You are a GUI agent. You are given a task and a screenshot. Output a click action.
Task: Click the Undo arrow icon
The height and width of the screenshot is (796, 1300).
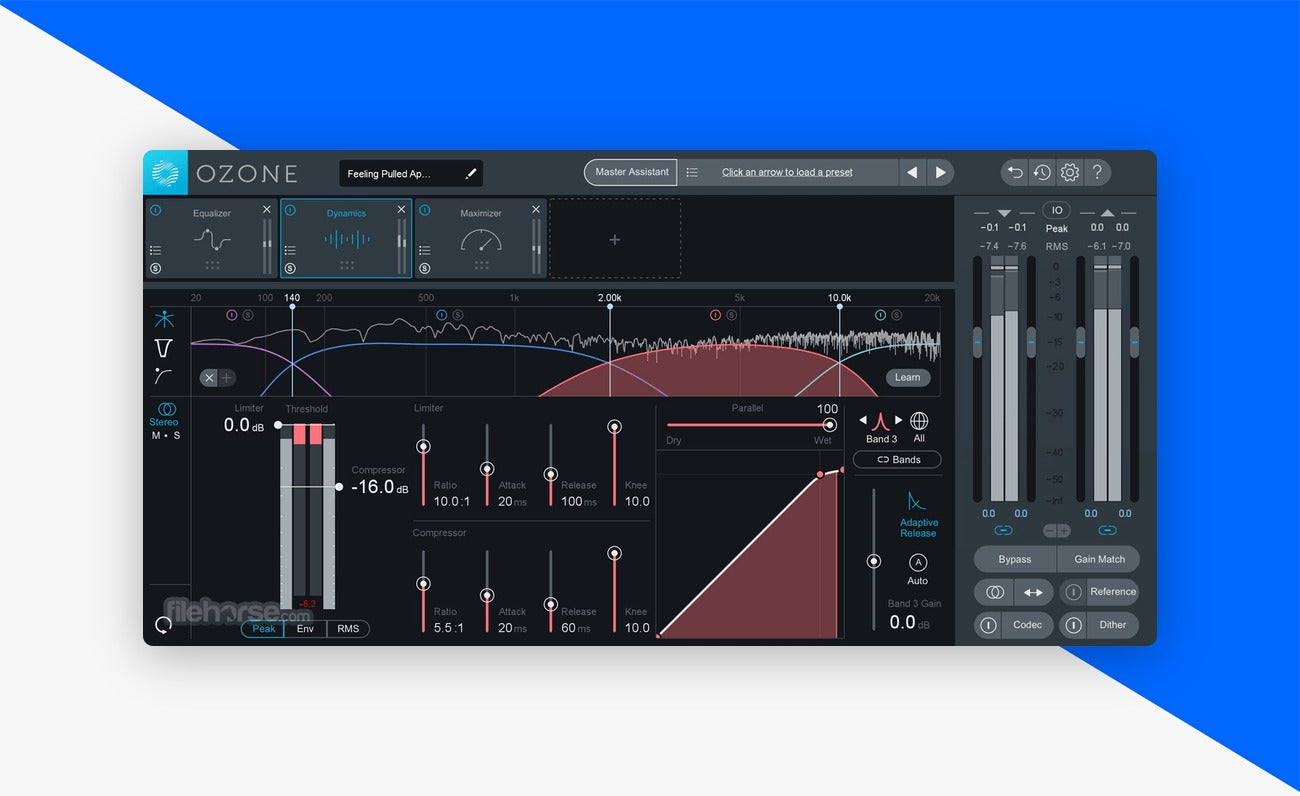[1015, 172]
